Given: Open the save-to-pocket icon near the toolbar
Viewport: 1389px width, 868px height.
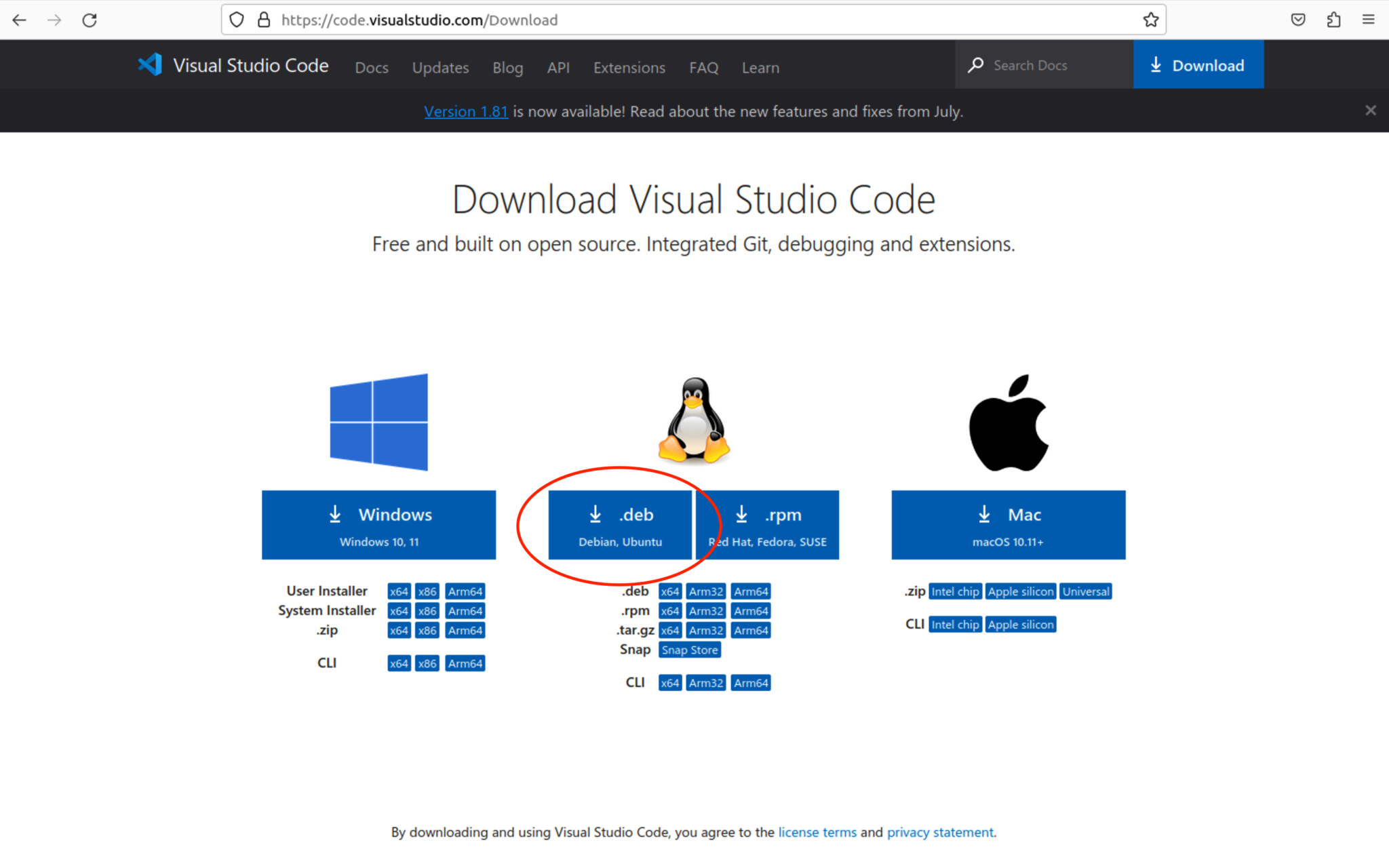Looking at the screenshot, I should 1299,20.
